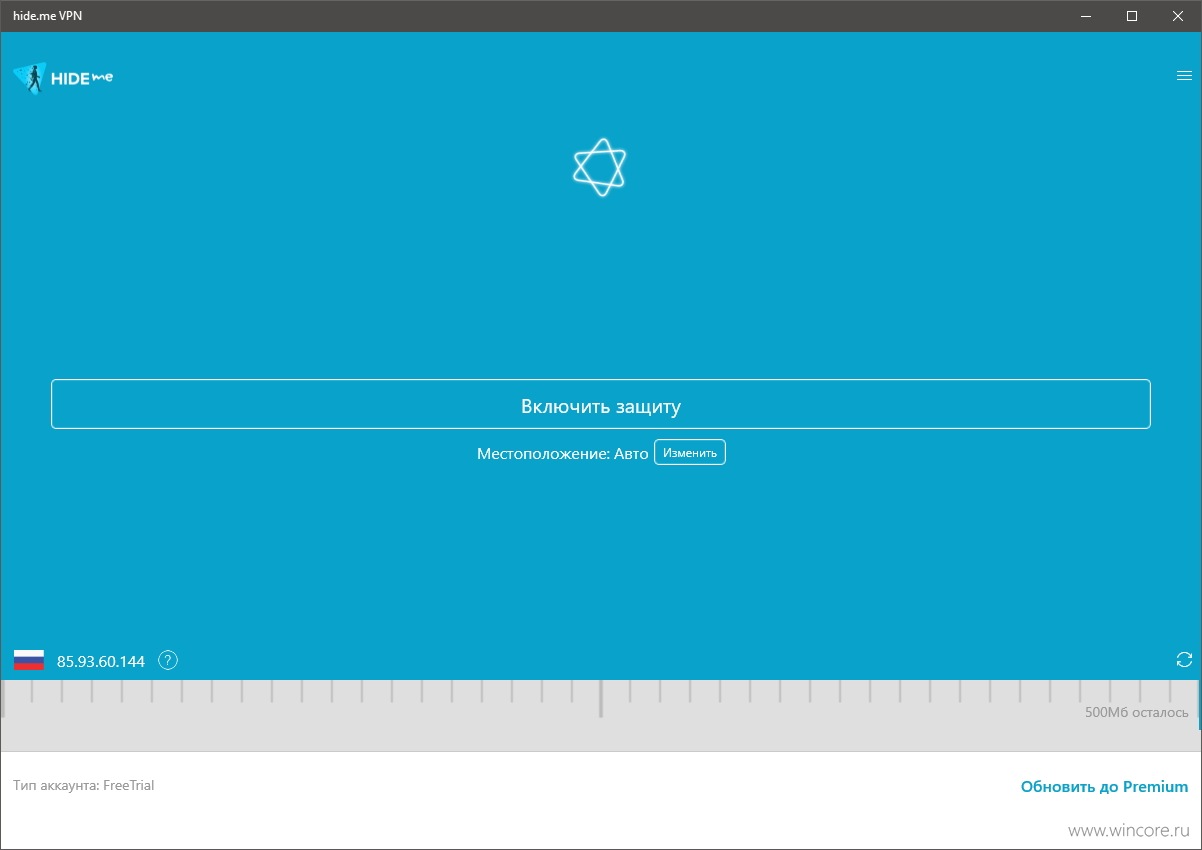This screenshot has height=850, width=1202.
Task: Click the data usage meter bar
Action: 601,715
